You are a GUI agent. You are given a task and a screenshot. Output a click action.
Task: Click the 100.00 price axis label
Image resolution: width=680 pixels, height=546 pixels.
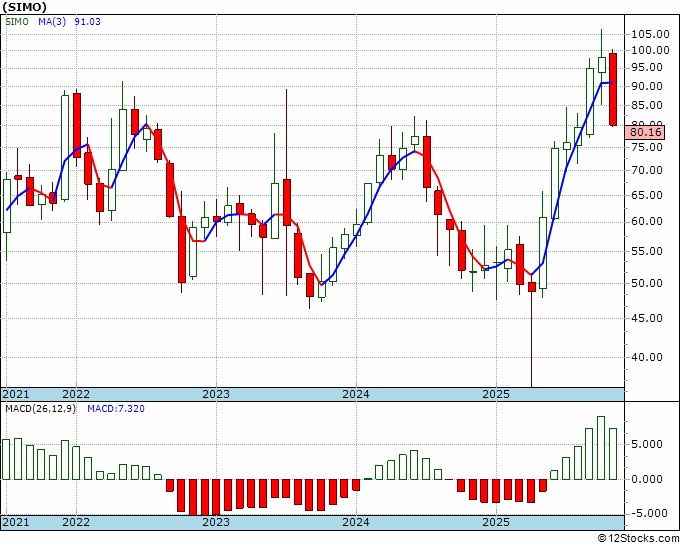pyautogui.click(x=650, y=50)
